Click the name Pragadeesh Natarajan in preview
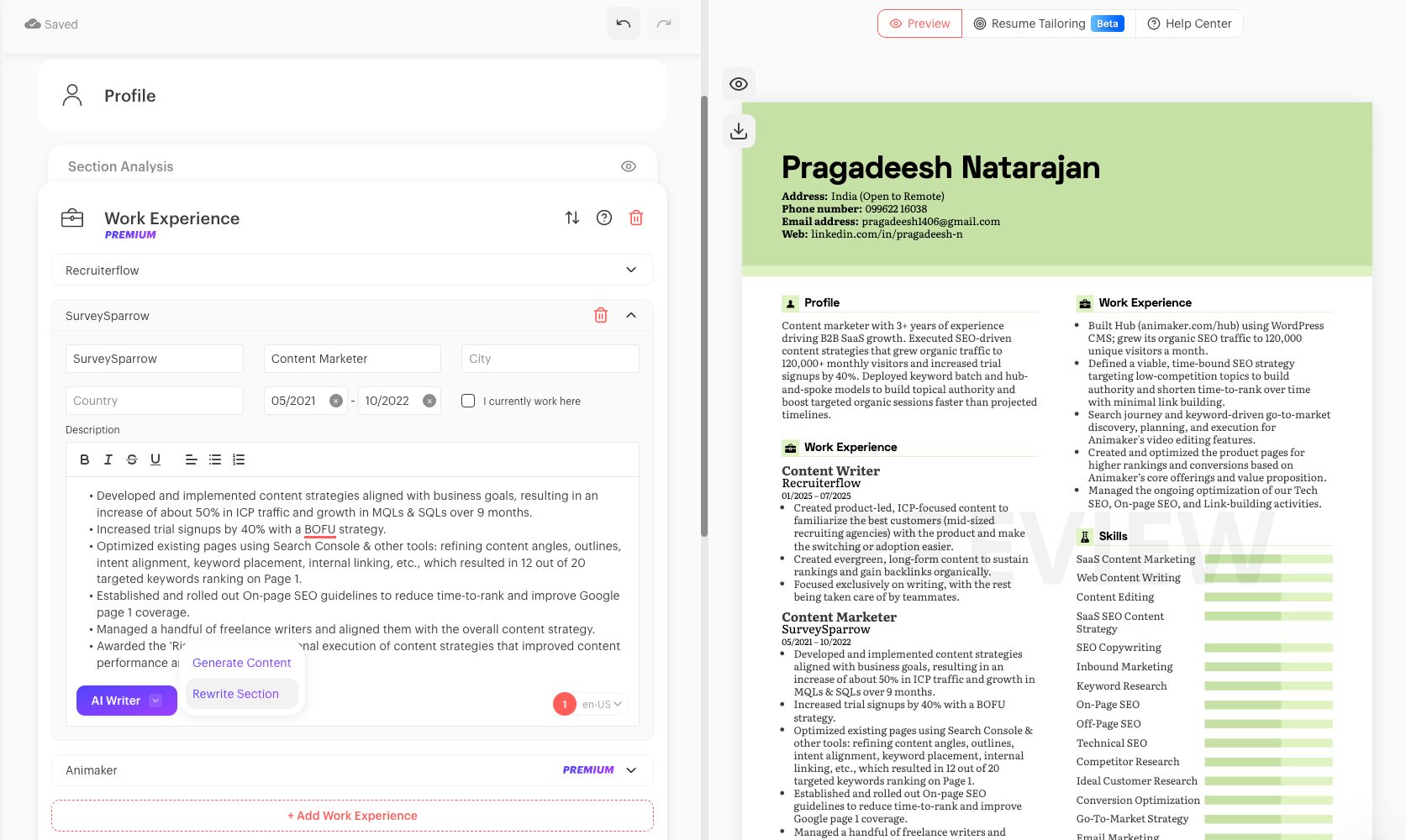1406x840 pixels. pos(940,167)
